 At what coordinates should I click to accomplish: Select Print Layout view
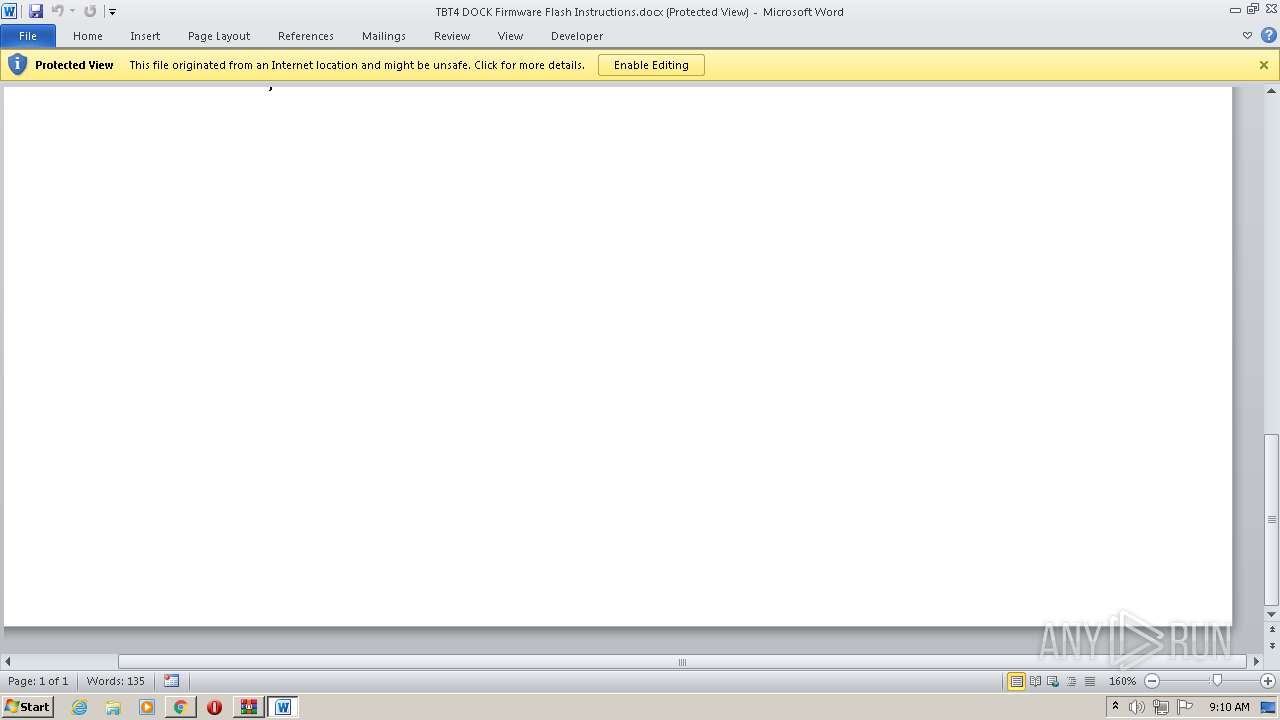tap(1016, 681)
